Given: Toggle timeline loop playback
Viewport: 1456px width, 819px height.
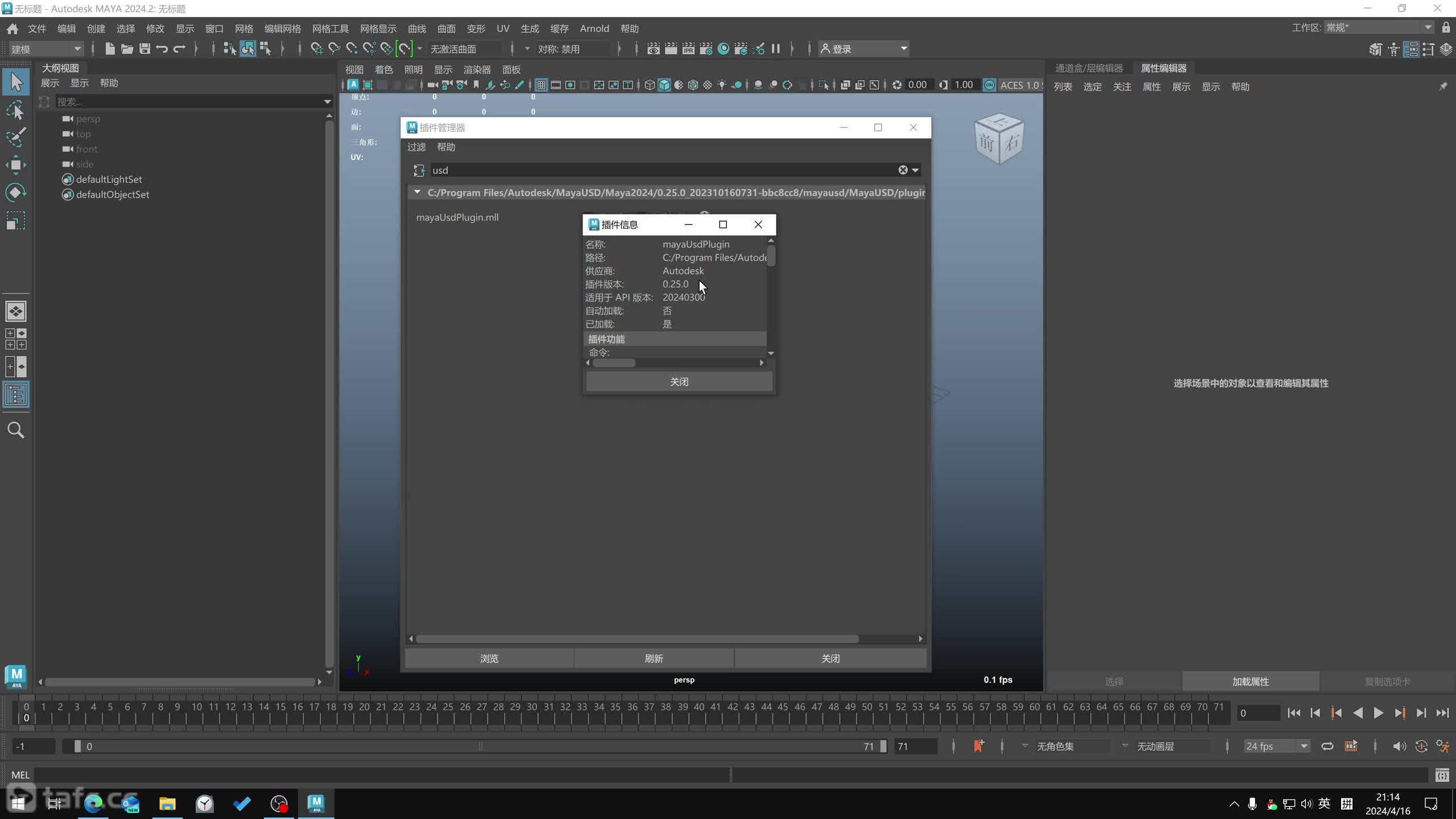Looking at the screenshot, I should click(1327, 746).
